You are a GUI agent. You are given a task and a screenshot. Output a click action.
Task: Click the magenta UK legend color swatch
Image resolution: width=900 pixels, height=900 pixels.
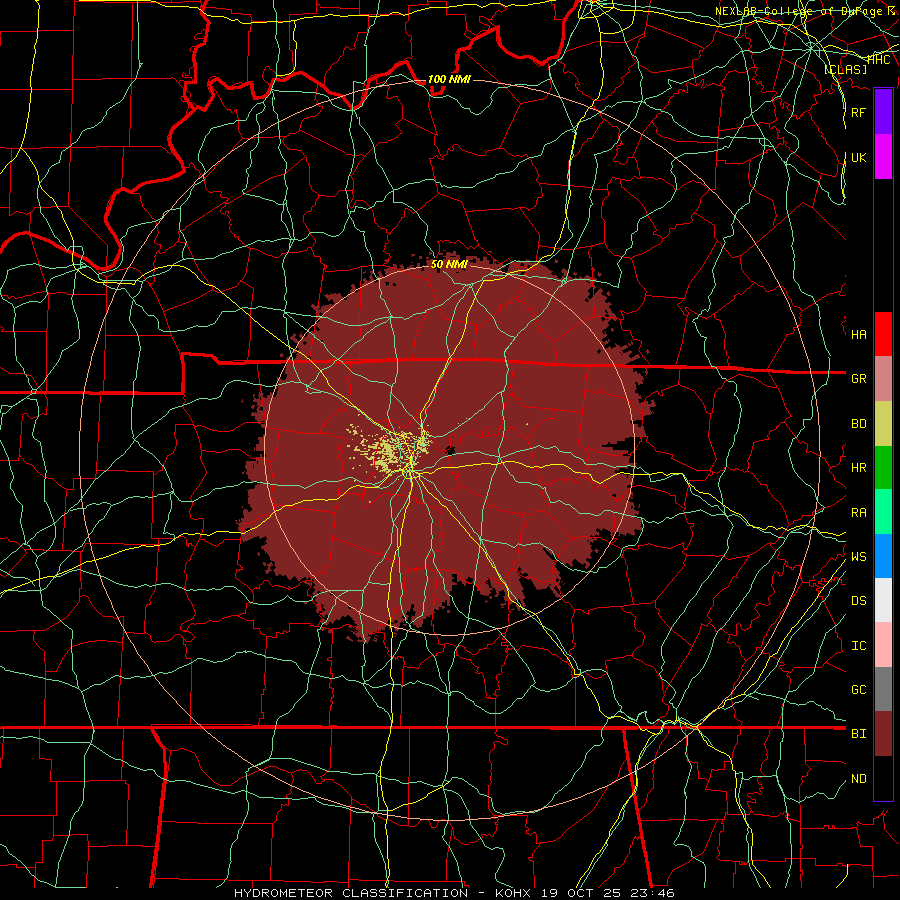(x=883, y=157)
